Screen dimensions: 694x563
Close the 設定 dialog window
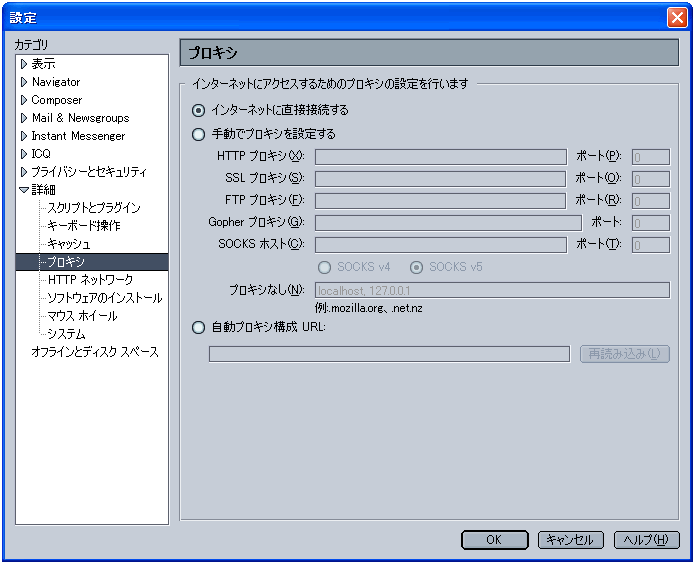pos(677,18)
